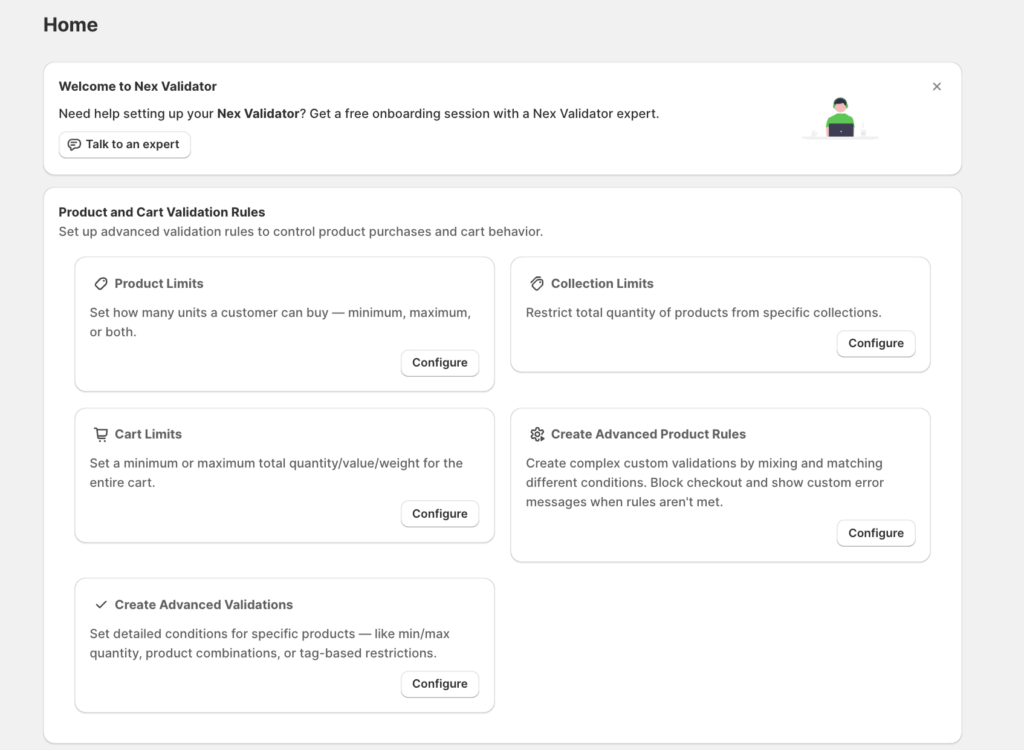Image resolution: width=1024 pixels, height=750 pixels.
Task: Click 'Set a minimum or maximum total' description
Action: tap(276, 473)
